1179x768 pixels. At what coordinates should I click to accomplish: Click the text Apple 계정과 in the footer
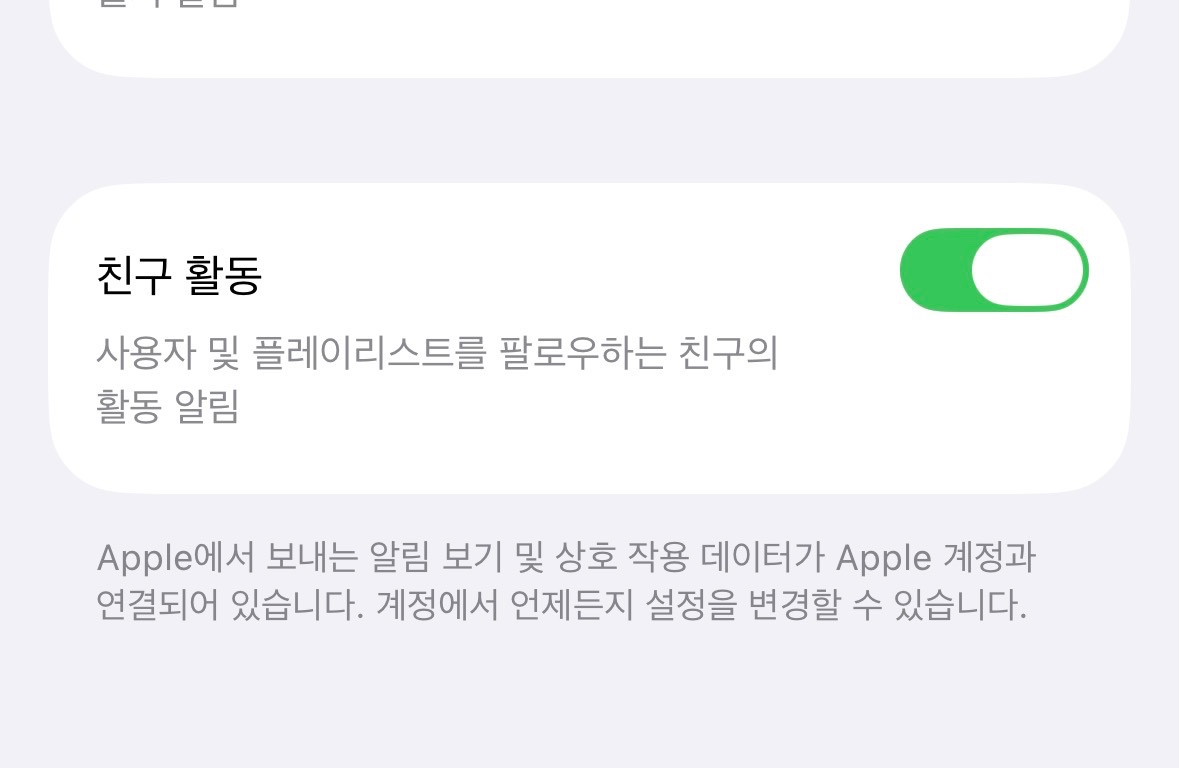[936, 558]
